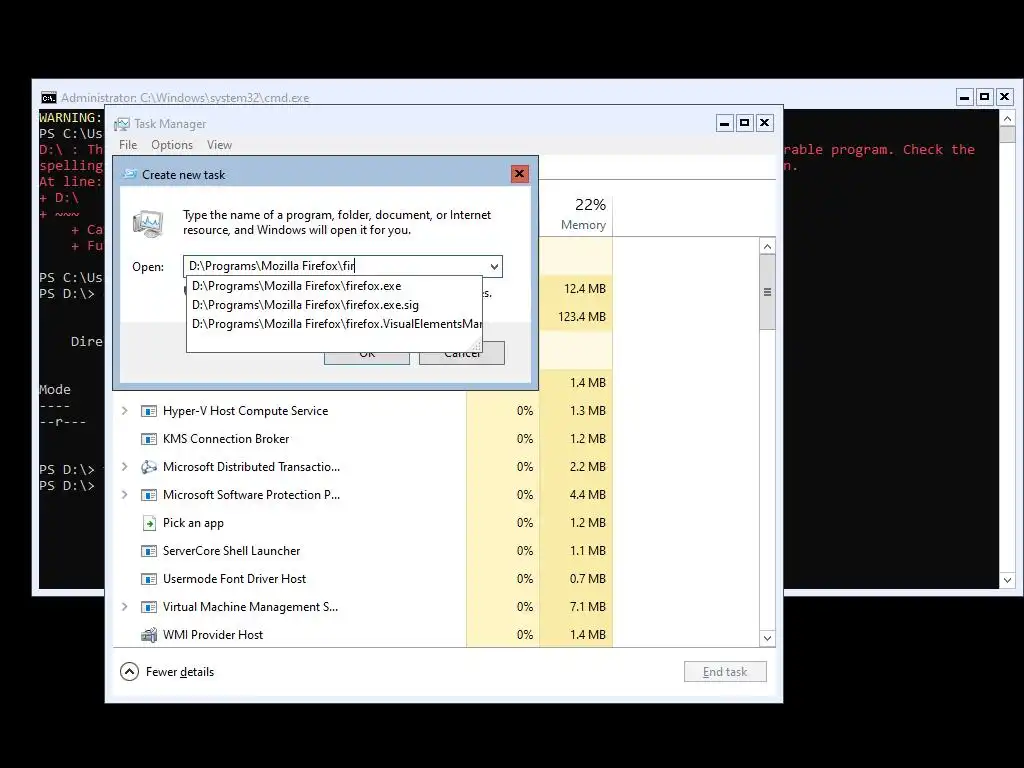The height and width of the screenshot is (768, 1024).
Task: Minimize the cmd.exe Administrator window
Action: (x=965, y=97)
